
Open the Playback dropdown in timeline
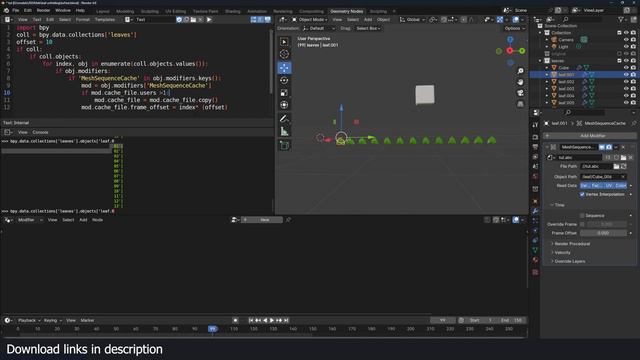(29, 320)
